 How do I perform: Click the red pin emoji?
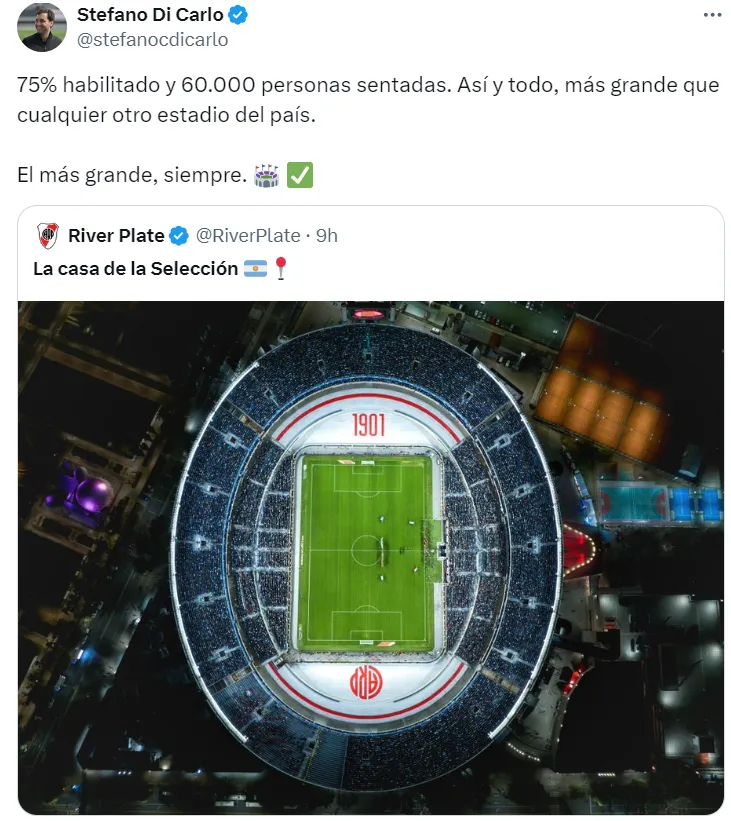(281, 268)
